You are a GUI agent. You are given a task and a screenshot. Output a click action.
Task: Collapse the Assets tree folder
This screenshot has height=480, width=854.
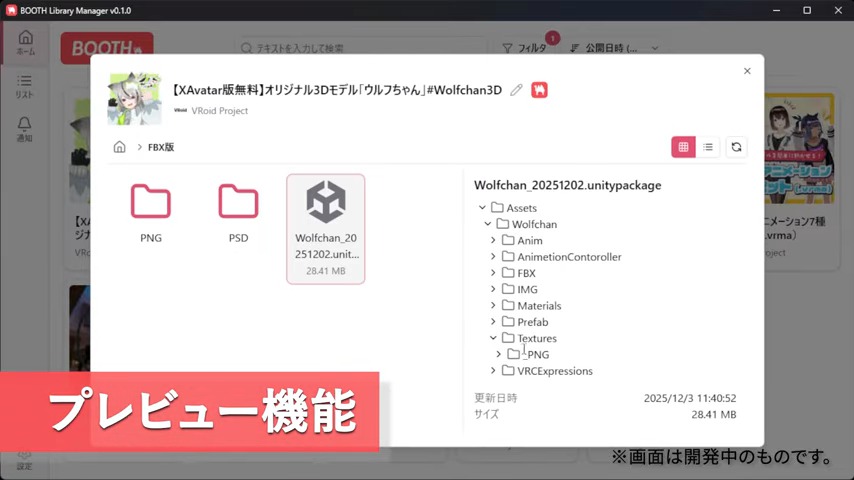[483, 208]
